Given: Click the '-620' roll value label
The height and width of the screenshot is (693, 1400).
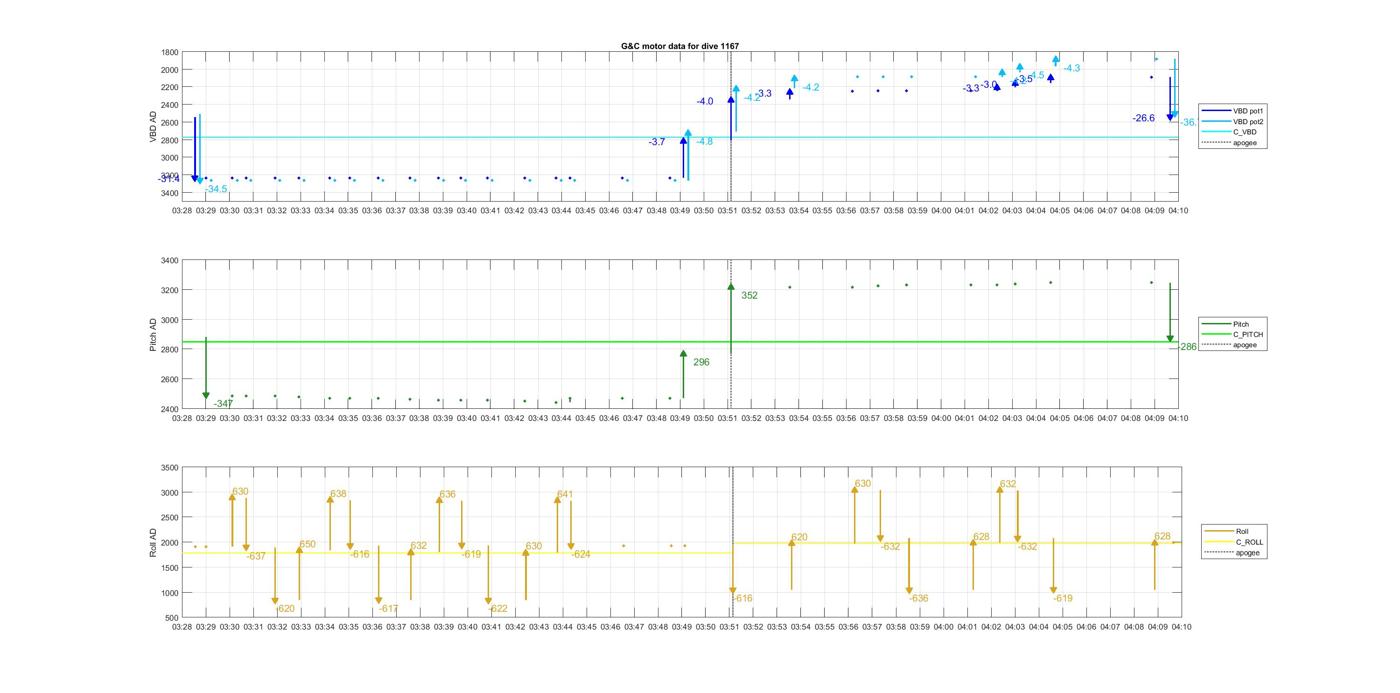Looking at the screenshot, I should coord(285,609).
